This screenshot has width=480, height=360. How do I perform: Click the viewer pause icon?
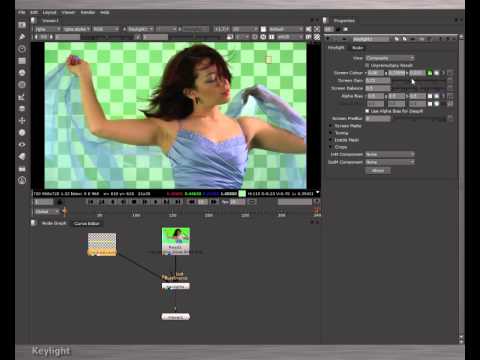pos(272,37)
